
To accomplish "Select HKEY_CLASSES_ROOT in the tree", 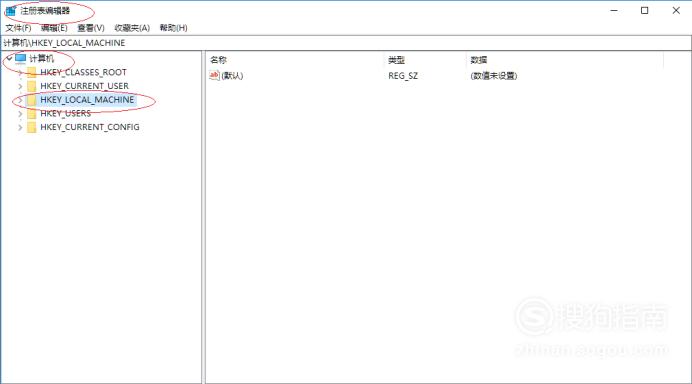I will tap(83, 72).
